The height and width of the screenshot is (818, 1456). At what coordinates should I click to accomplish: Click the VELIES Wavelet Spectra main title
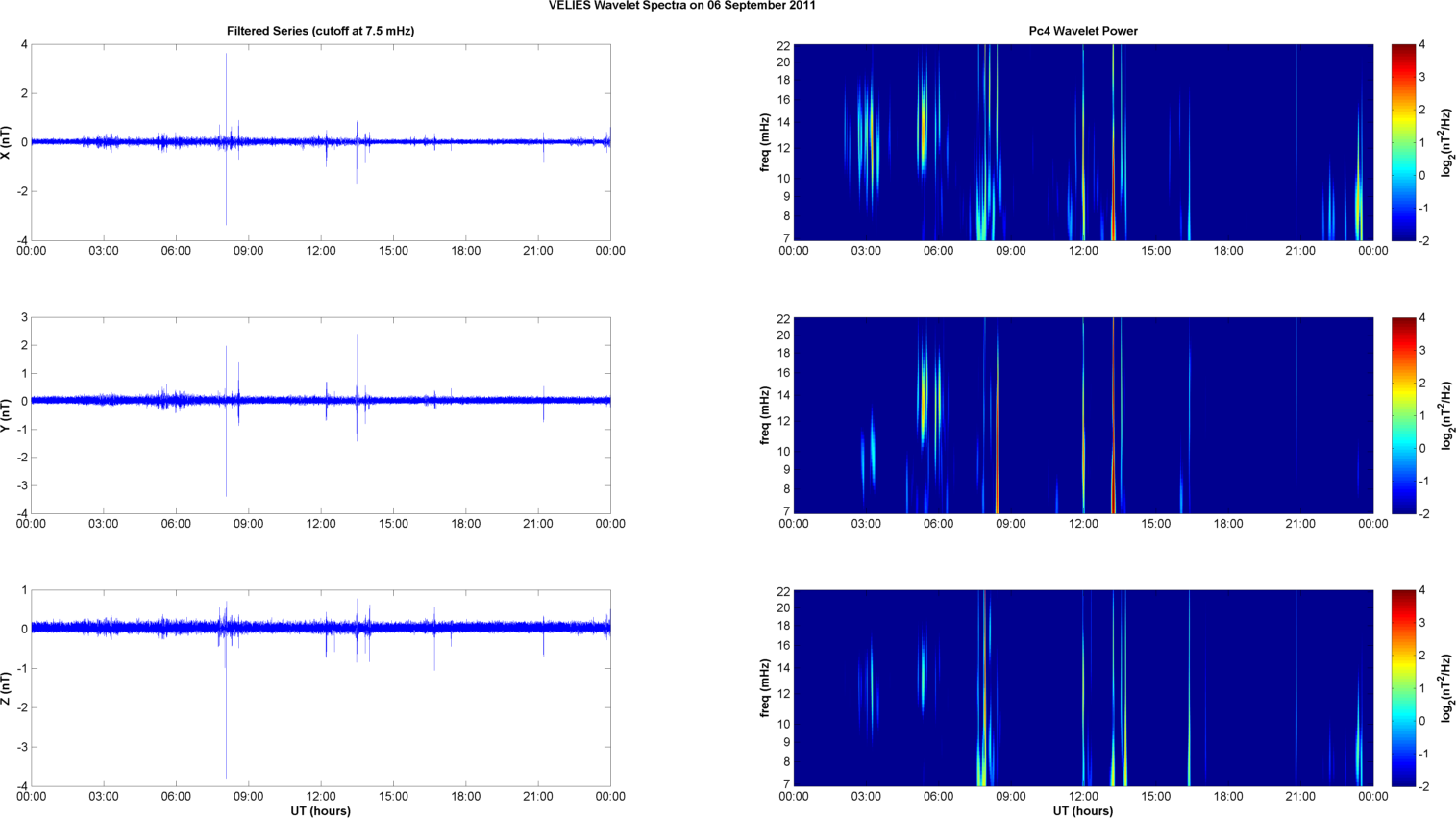[x=681, y=6]
